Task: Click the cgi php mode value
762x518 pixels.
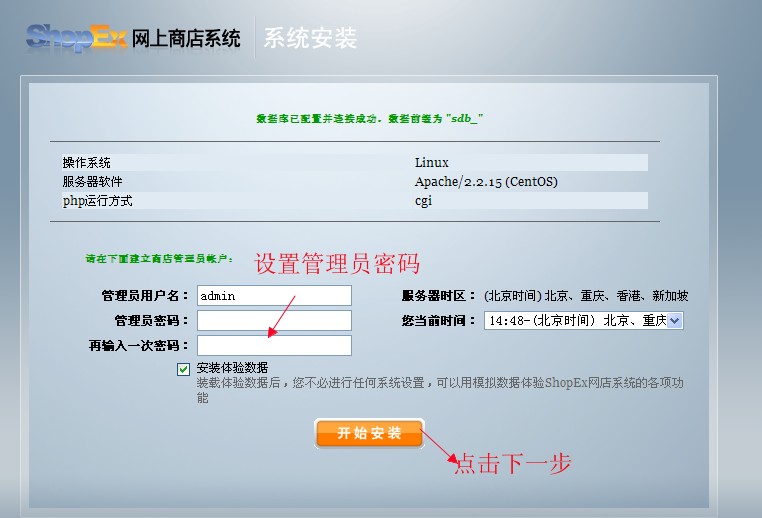Action: pyautogui.click(x=423, y=201)
